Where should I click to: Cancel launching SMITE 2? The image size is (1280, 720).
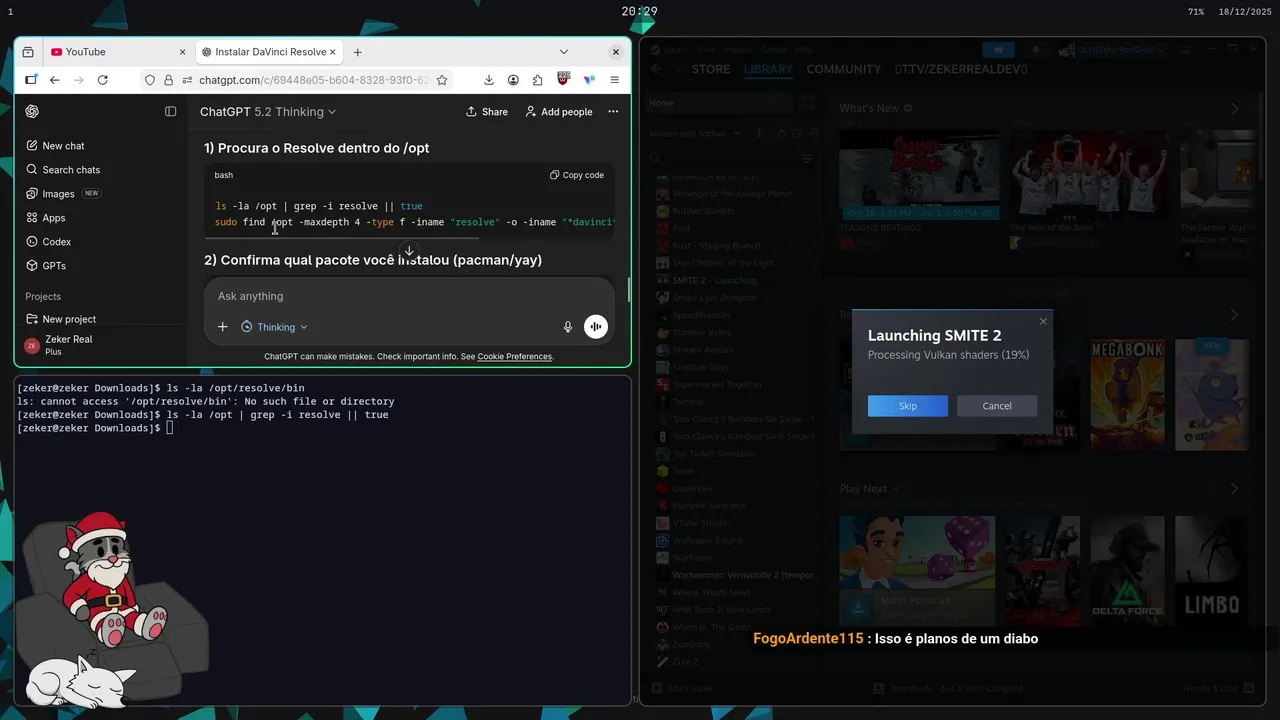[x=997, y=406]
